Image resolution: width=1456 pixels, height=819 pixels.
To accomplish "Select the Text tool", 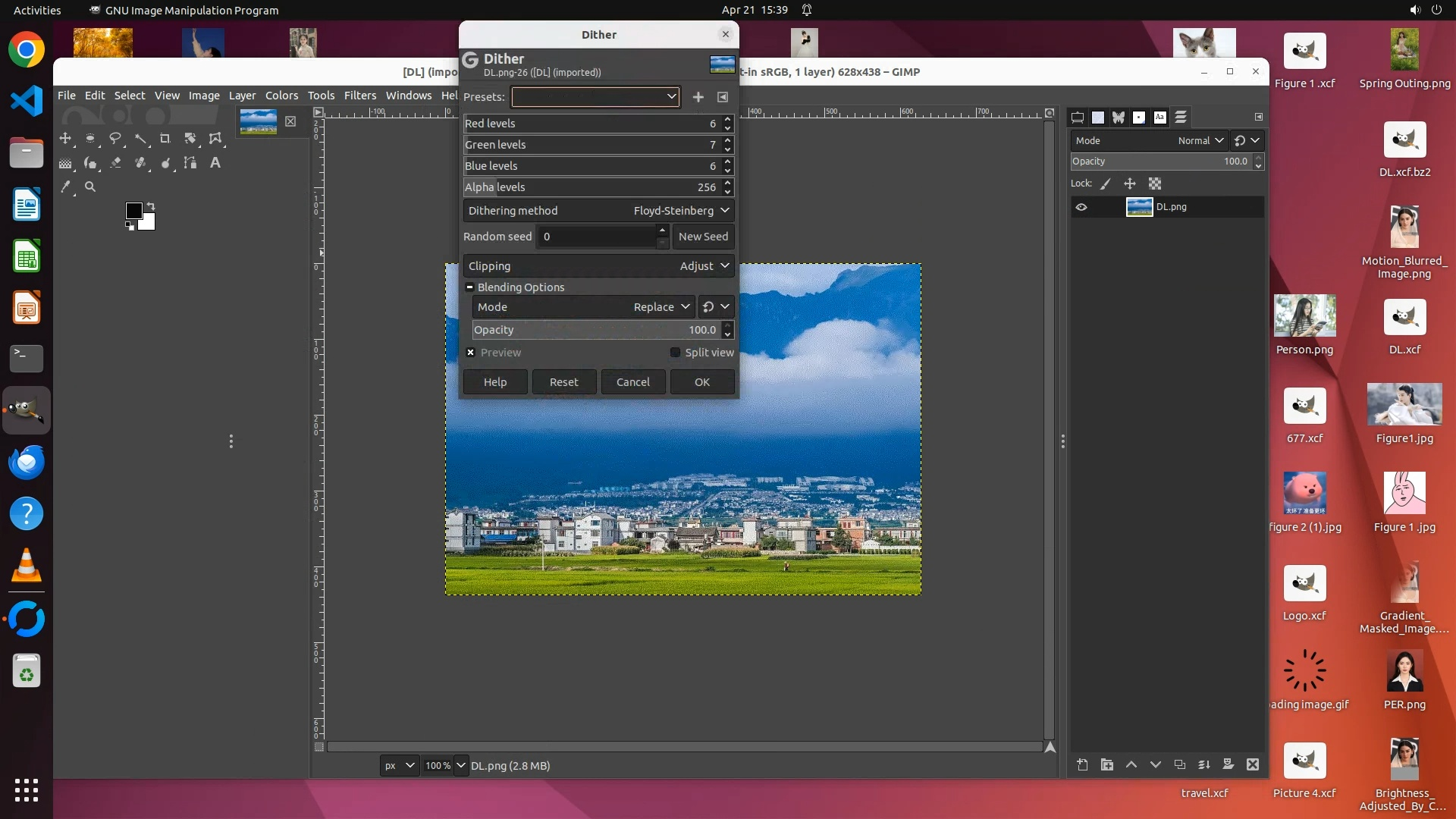I will tap(215, 163).
